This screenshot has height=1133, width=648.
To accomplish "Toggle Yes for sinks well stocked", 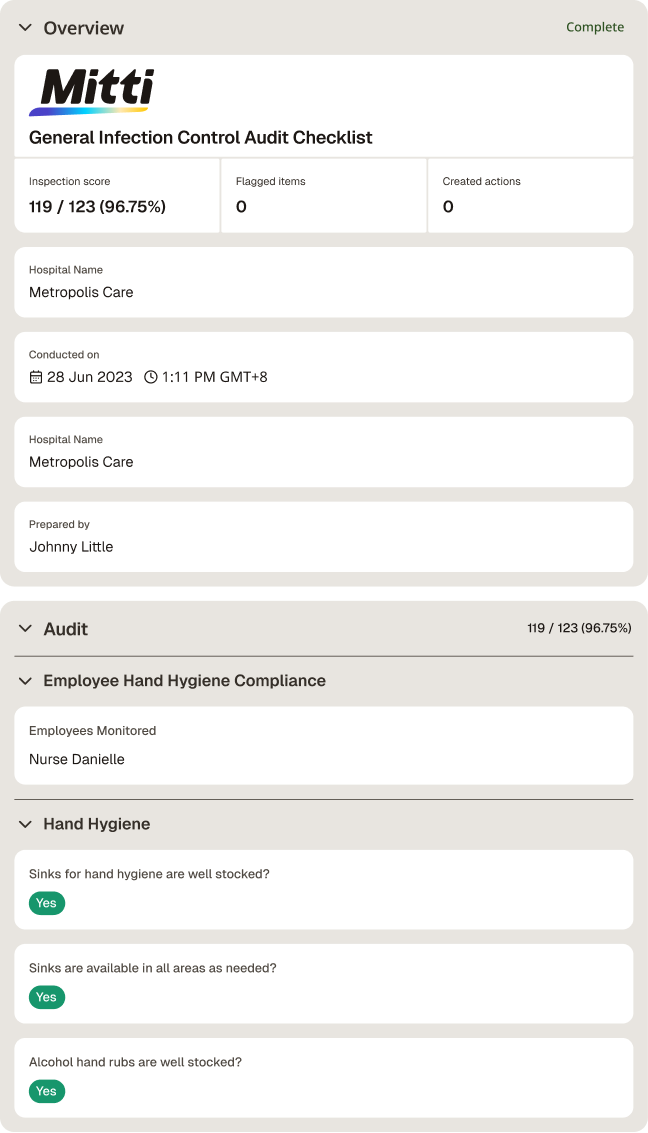I will tap(47, 903).
